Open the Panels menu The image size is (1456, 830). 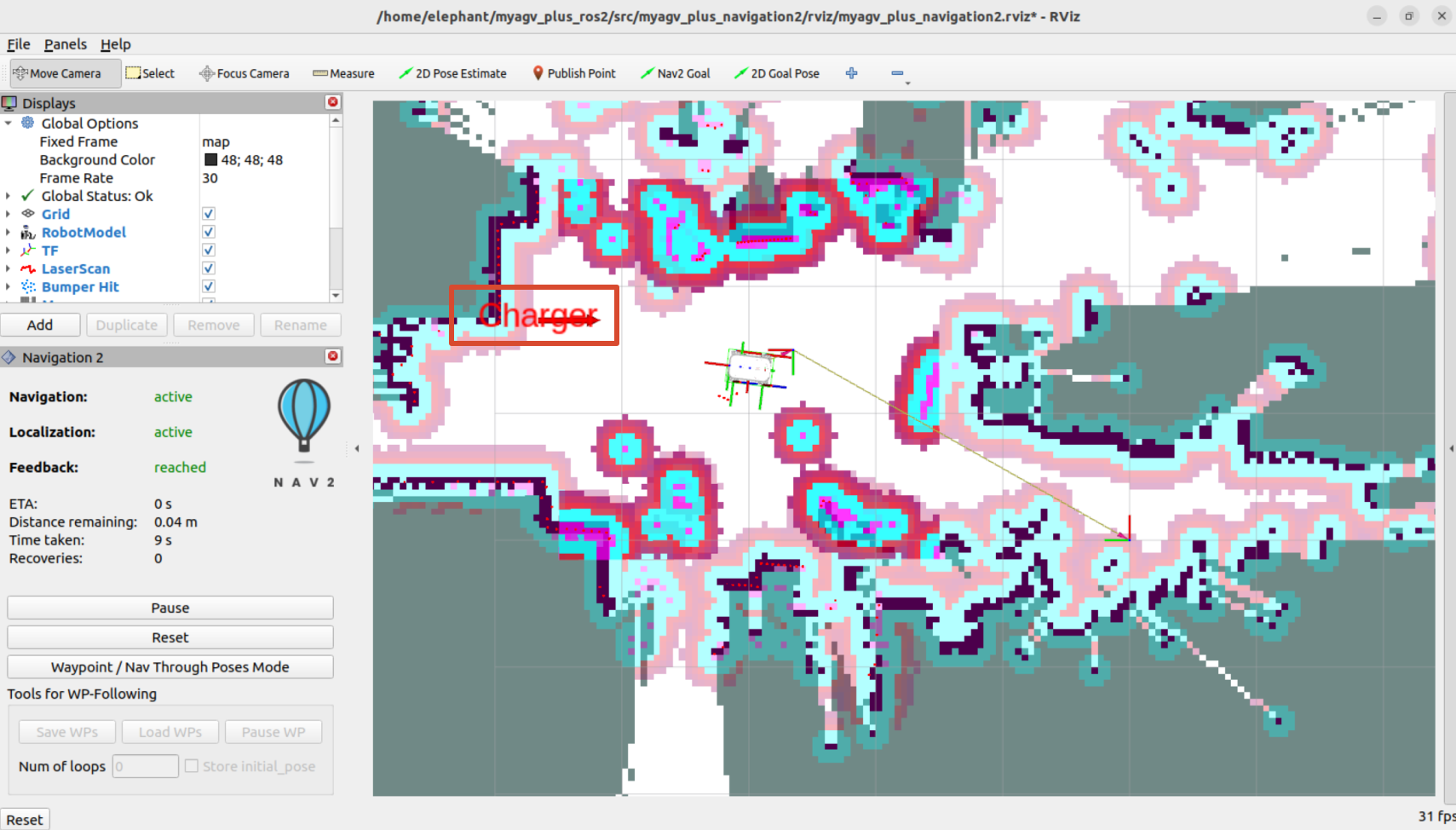pyautogui.click(x=66, y=44)
